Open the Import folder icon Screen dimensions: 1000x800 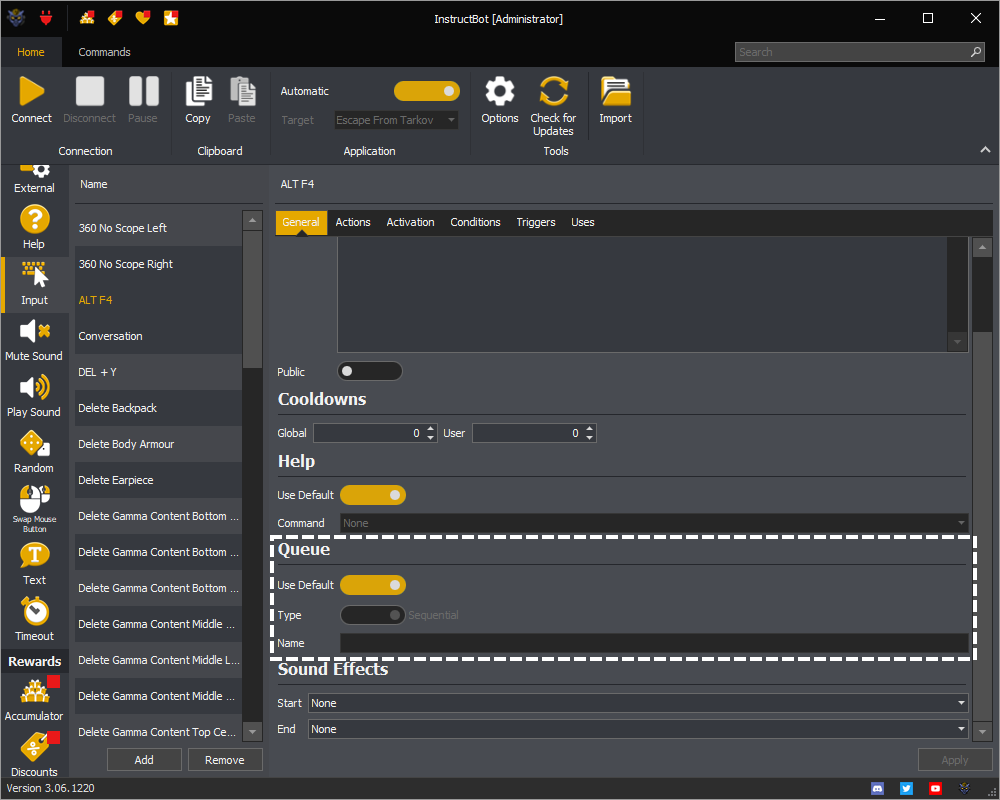tap(615, 91)
